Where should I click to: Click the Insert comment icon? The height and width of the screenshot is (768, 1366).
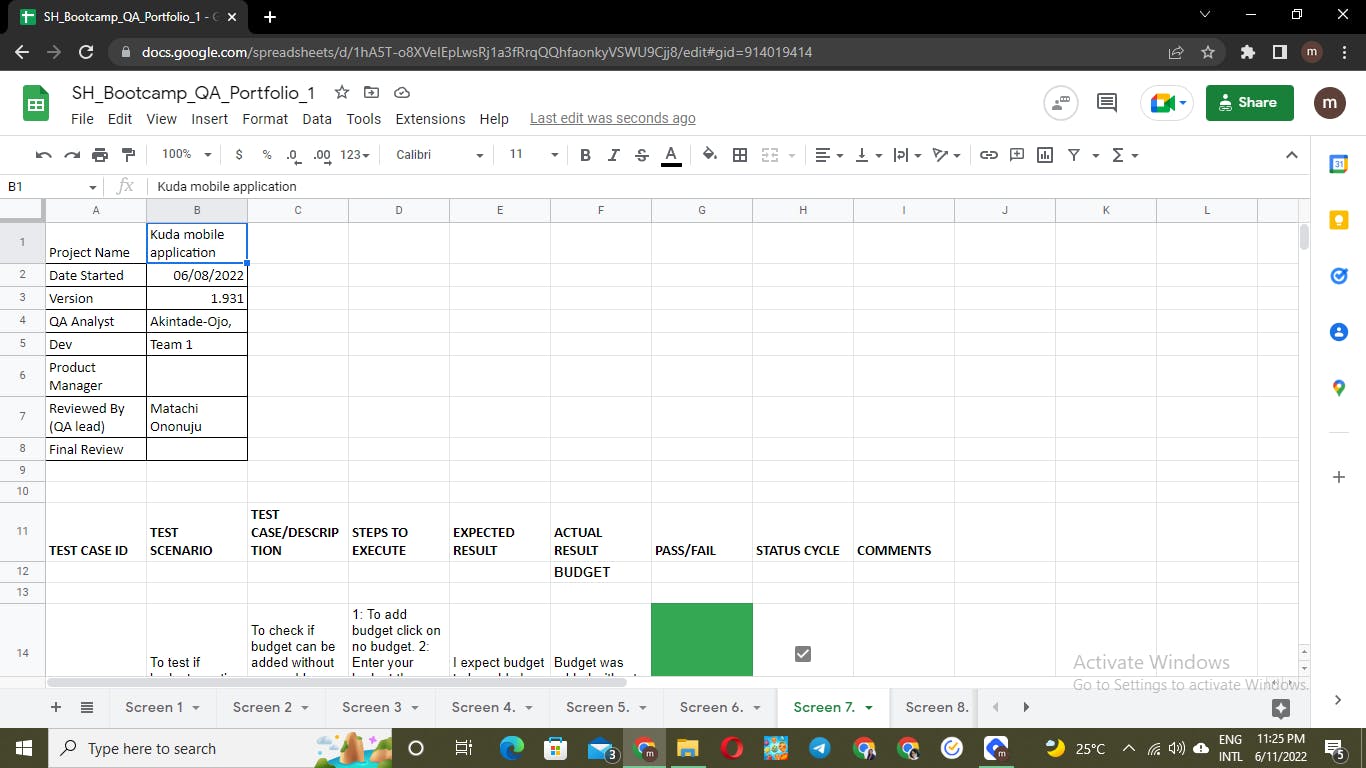pos(1017,155)
